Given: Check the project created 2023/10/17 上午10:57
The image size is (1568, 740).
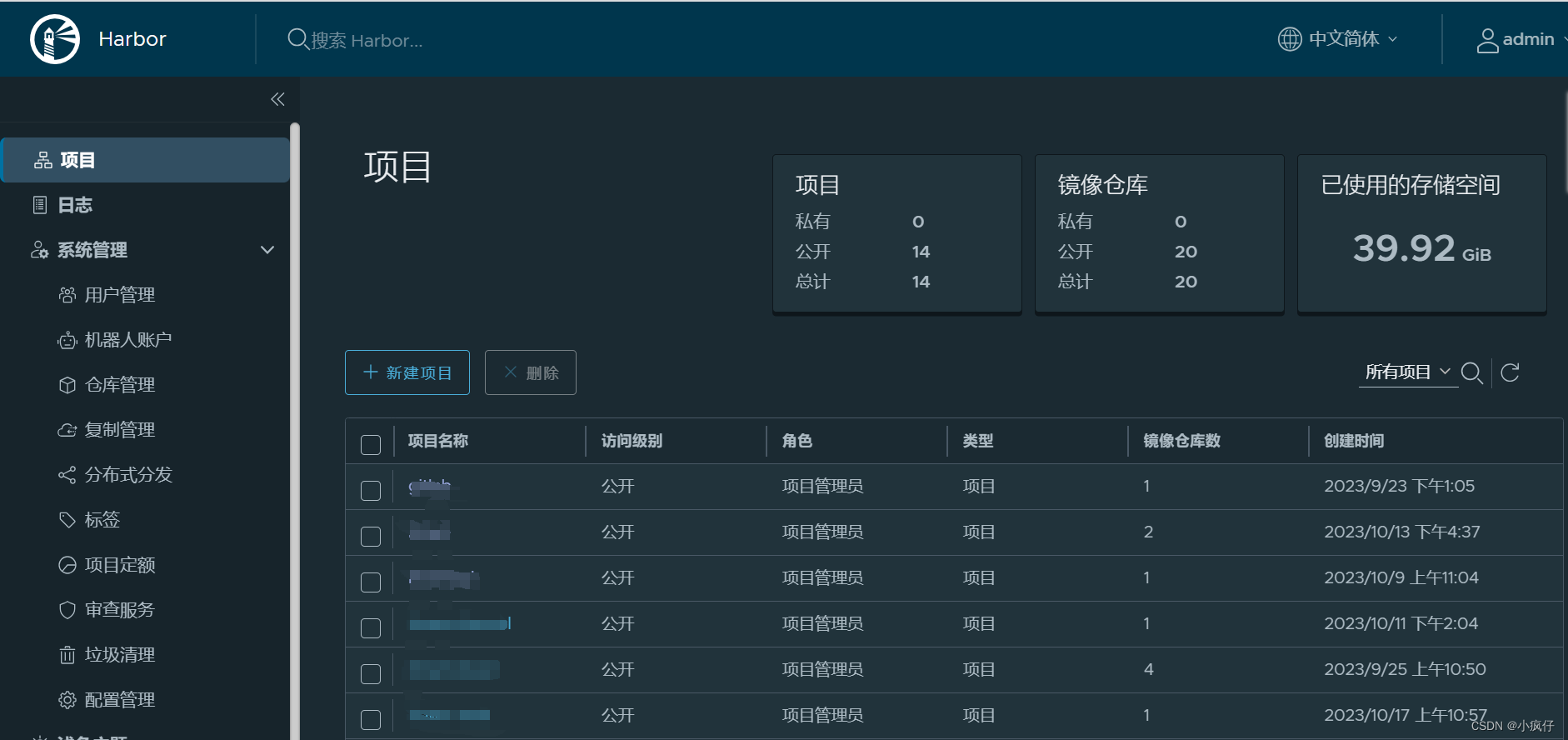Looking at the screenshot, I should [371, 719].
